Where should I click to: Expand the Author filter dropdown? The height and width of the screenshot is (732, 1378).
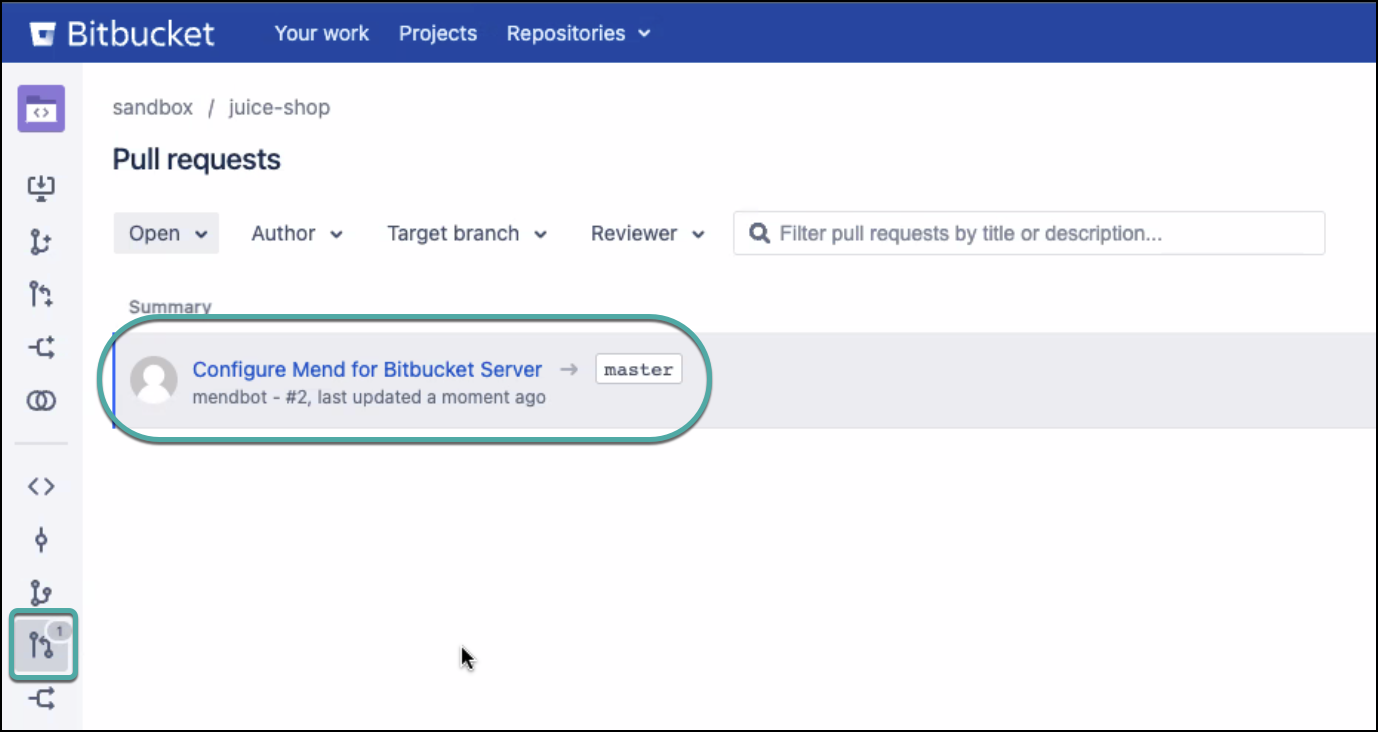[297, 234]
